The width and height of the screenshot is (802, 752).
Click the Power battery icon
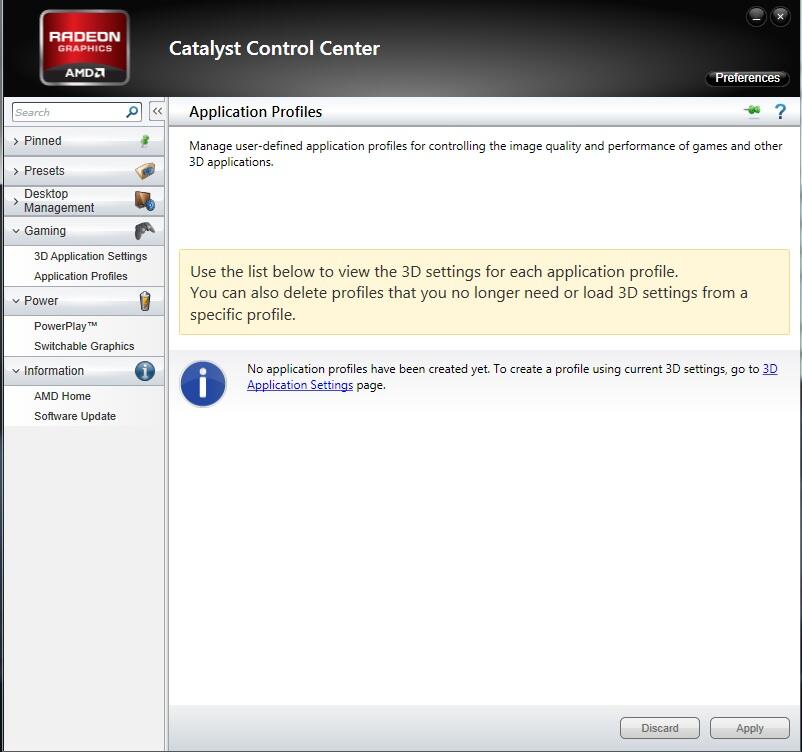(145, 301)
